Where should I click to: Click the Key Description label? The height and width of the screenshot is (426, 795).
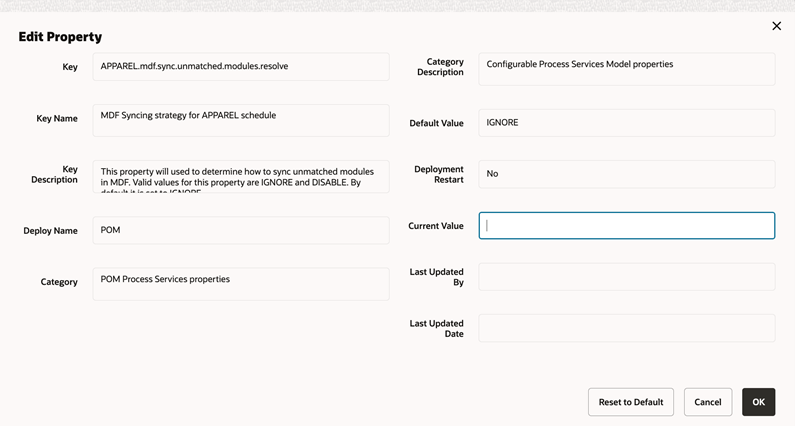[x=56, y=175]
